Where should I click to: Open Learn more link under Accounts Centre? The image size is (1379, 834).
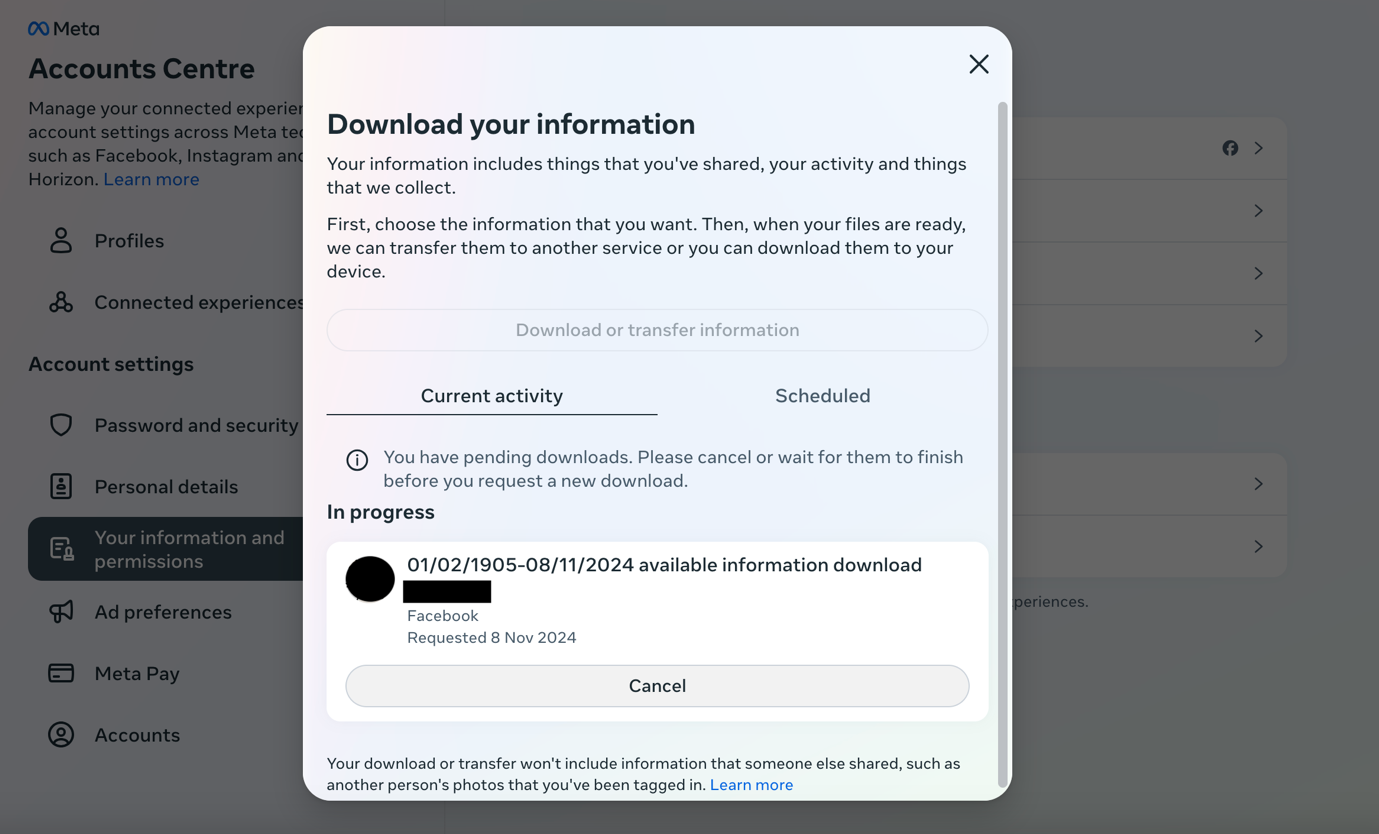151,180
